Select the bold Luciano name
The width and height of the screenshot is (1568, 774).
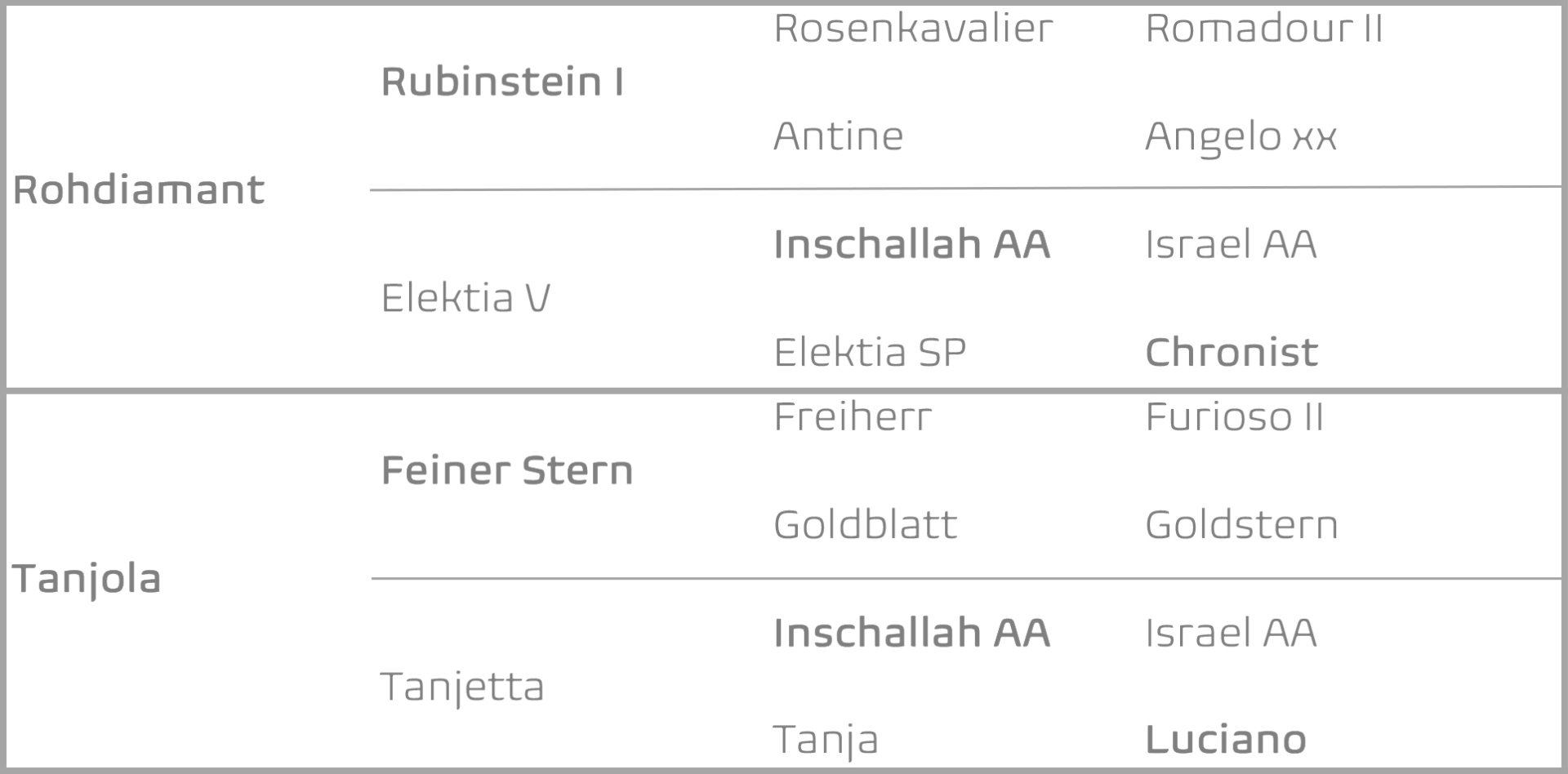tap(1226, 741)
